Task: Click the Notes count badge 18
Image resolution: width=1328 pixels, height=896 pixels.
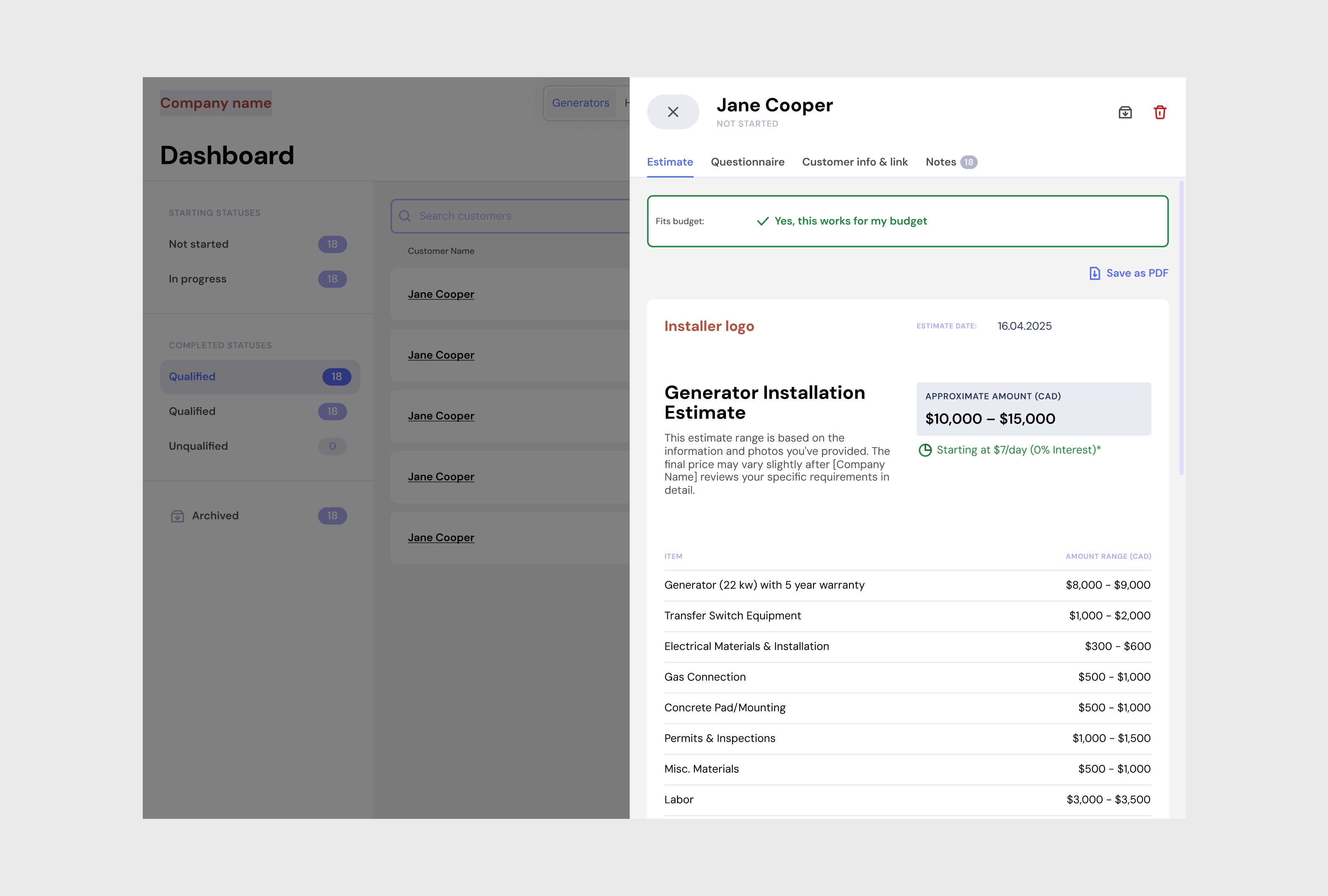Action: 969,162
